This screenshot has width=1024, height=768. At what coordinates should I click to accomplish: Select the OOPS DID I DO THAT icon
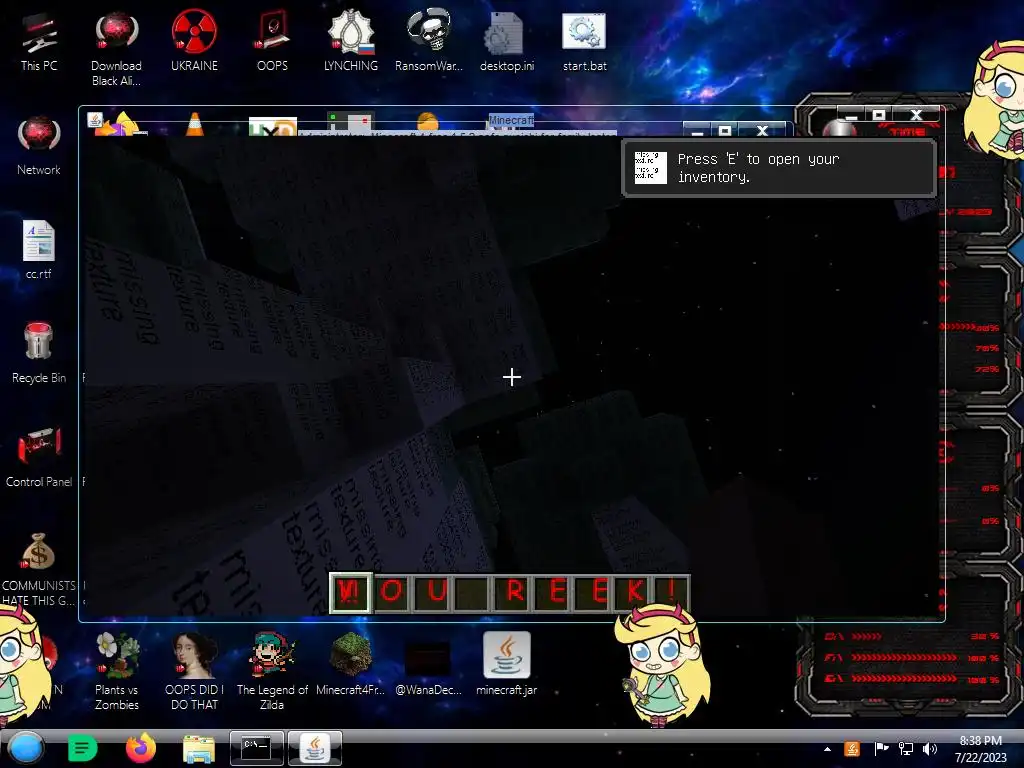pos(194,671)
